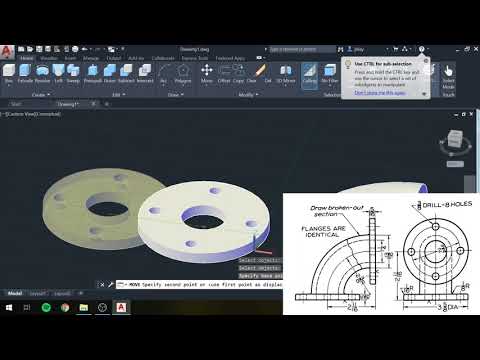The height and width of the screenshot is (360, 480).
Task: Switch to the Start file tab
Action: 16,104
